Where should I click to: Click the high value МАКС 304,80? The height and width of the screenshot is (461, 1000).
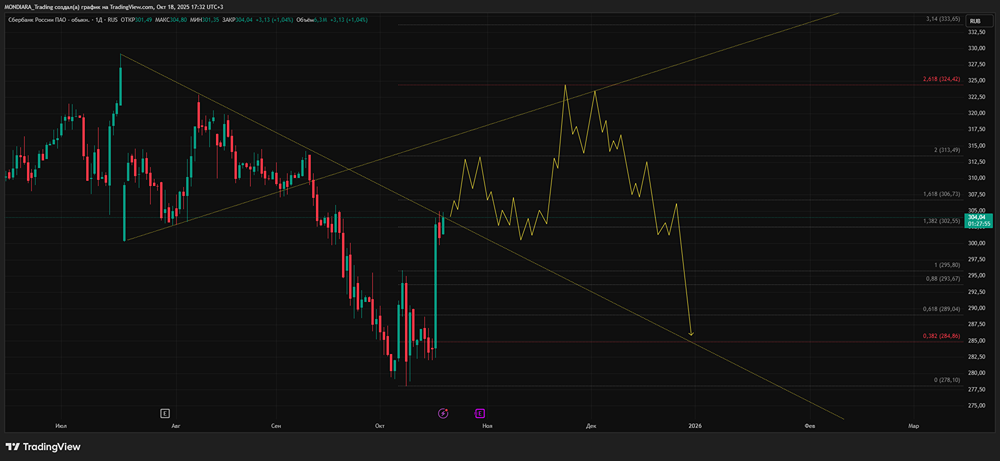click(x=171, y=20)
